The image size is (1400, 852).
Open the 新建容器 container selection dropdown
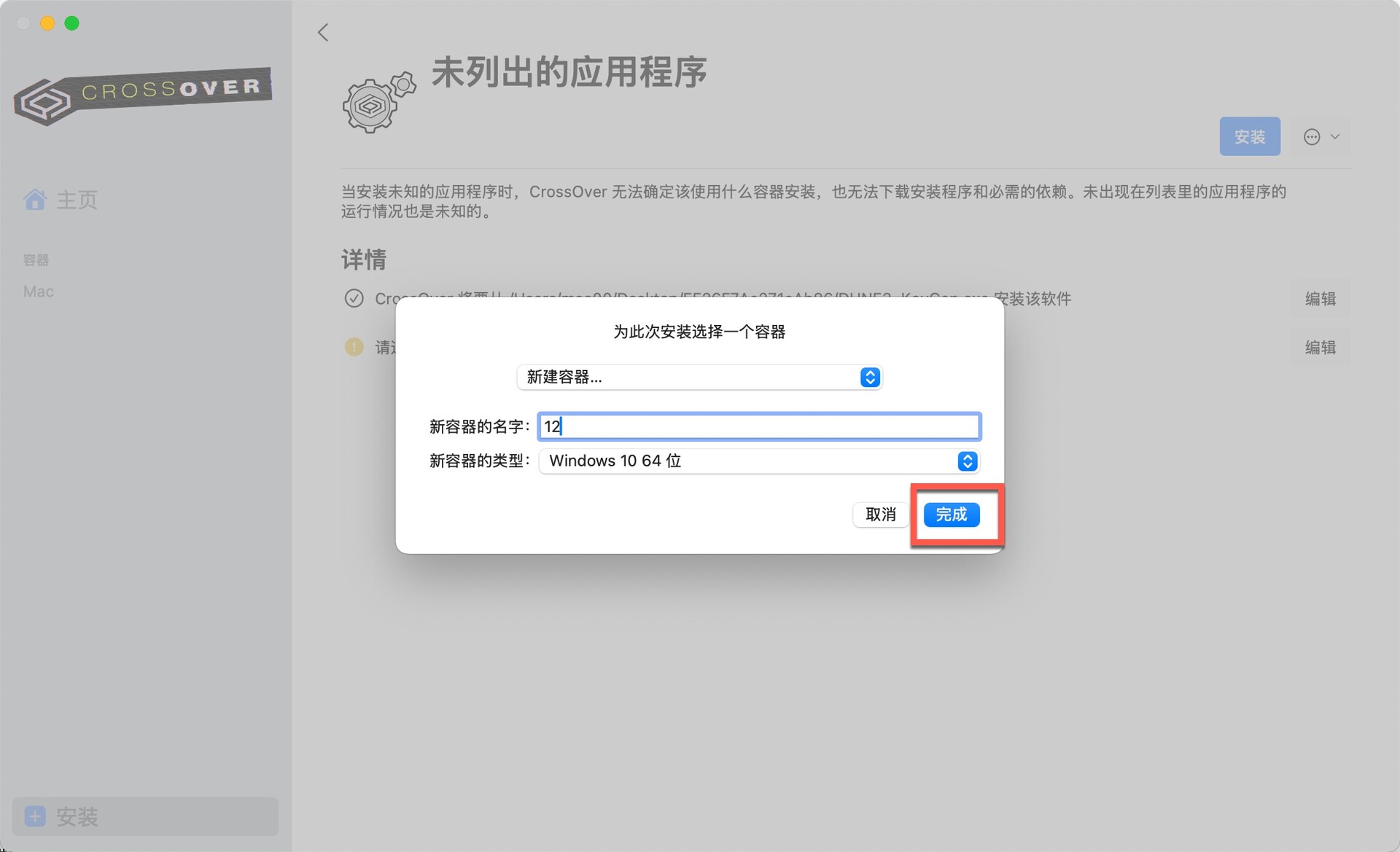[699, 377]
